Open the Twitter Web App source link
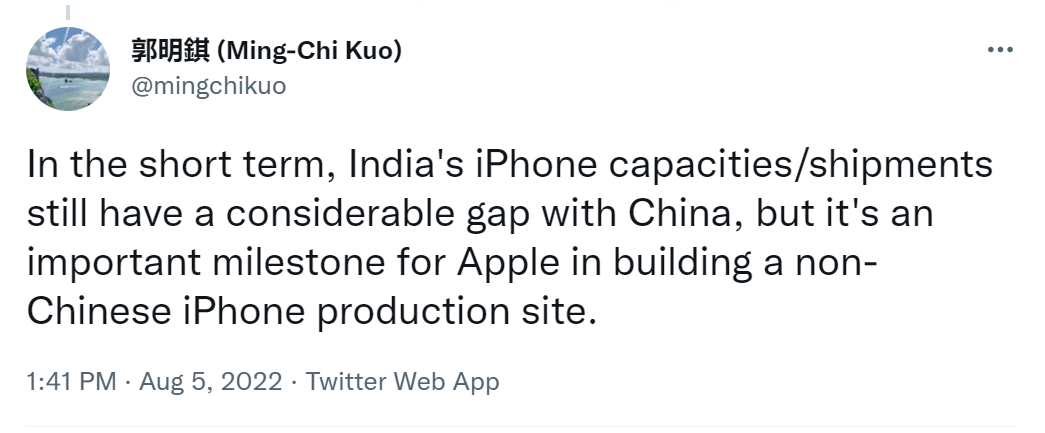Viewport: 1045px width, 433px height. pos(402,381)
